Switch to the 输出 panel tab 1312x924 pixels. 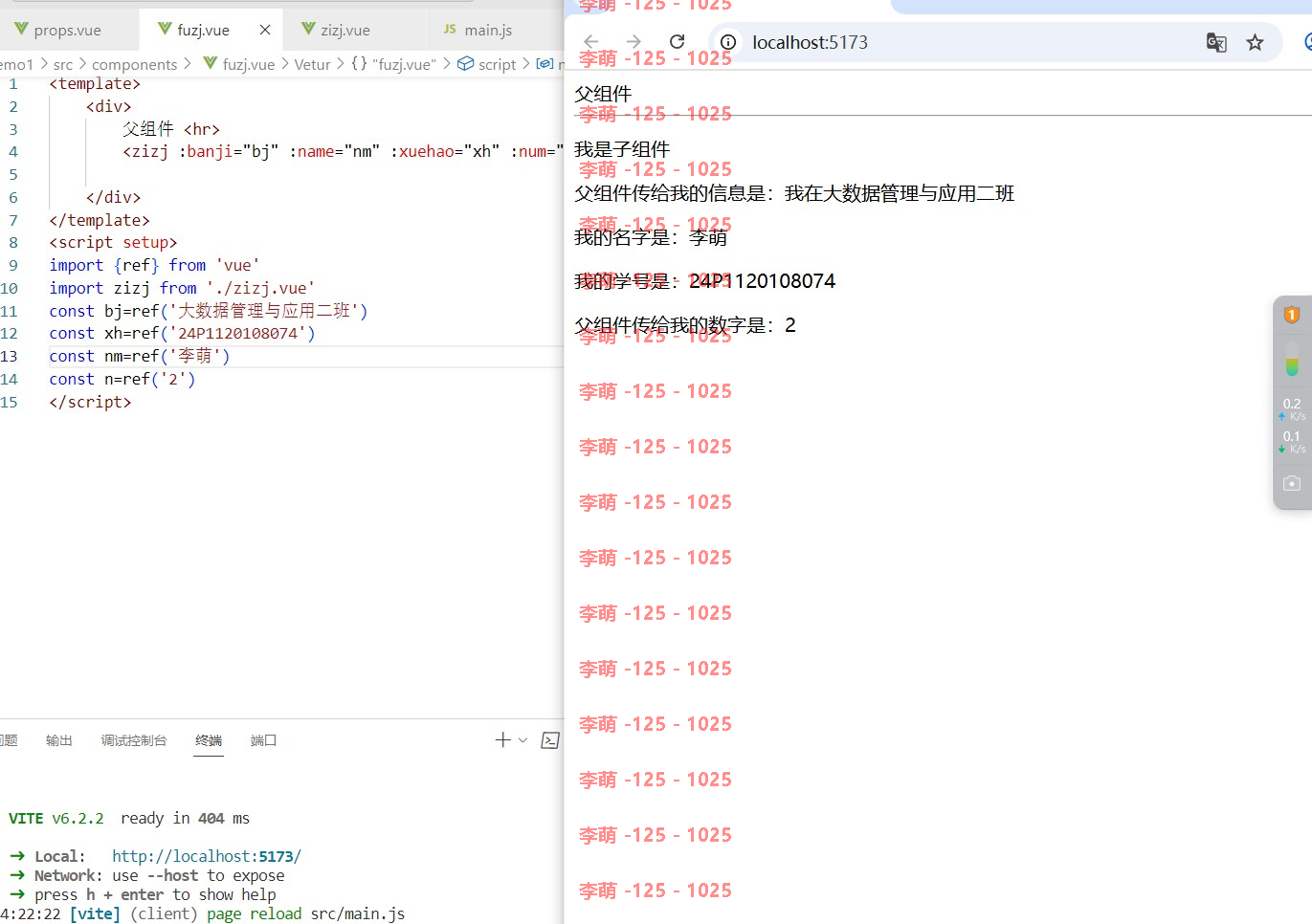tap(59, 740)
